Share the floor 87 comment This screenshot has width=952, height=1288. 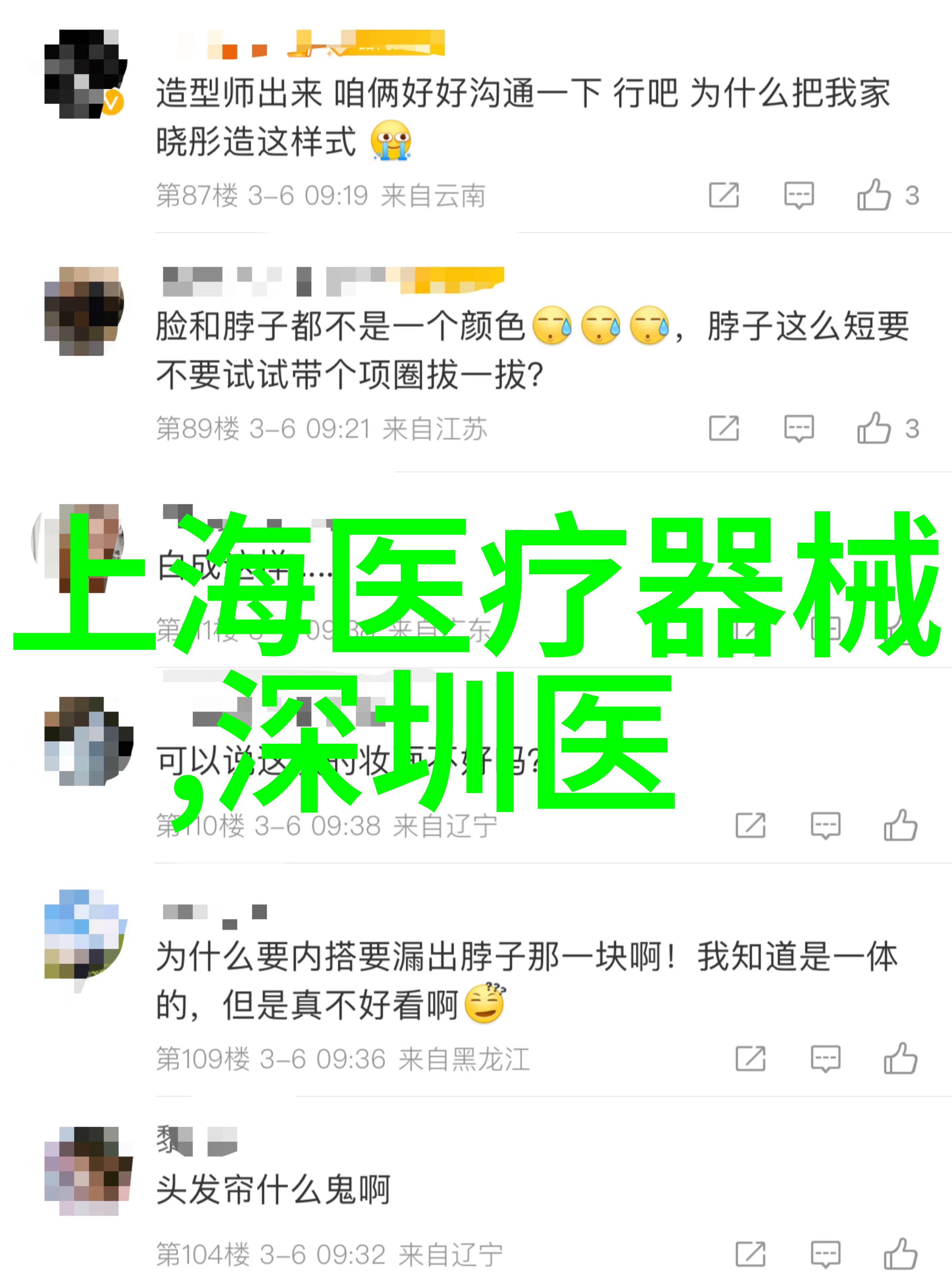point(724,195)
